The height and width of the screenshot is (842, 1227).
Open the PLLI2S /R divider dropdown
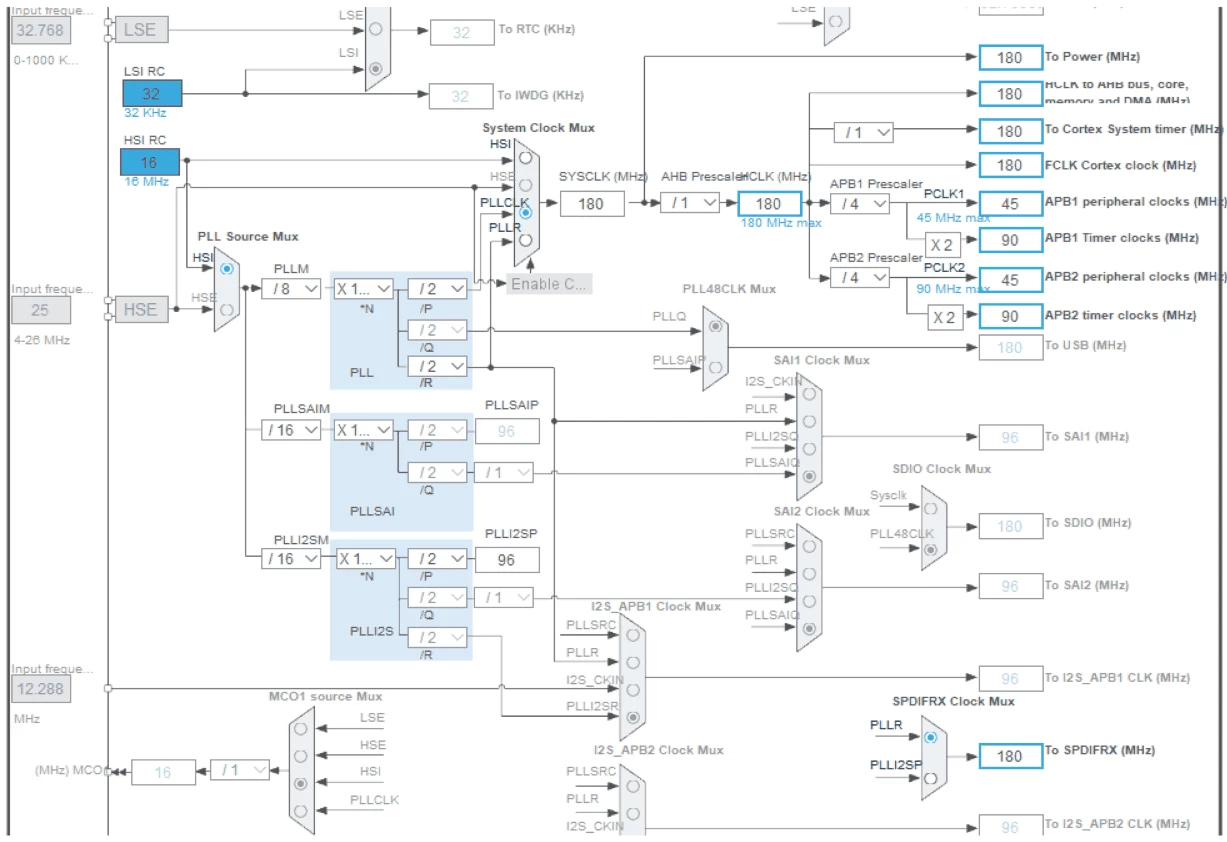point(437,637)
